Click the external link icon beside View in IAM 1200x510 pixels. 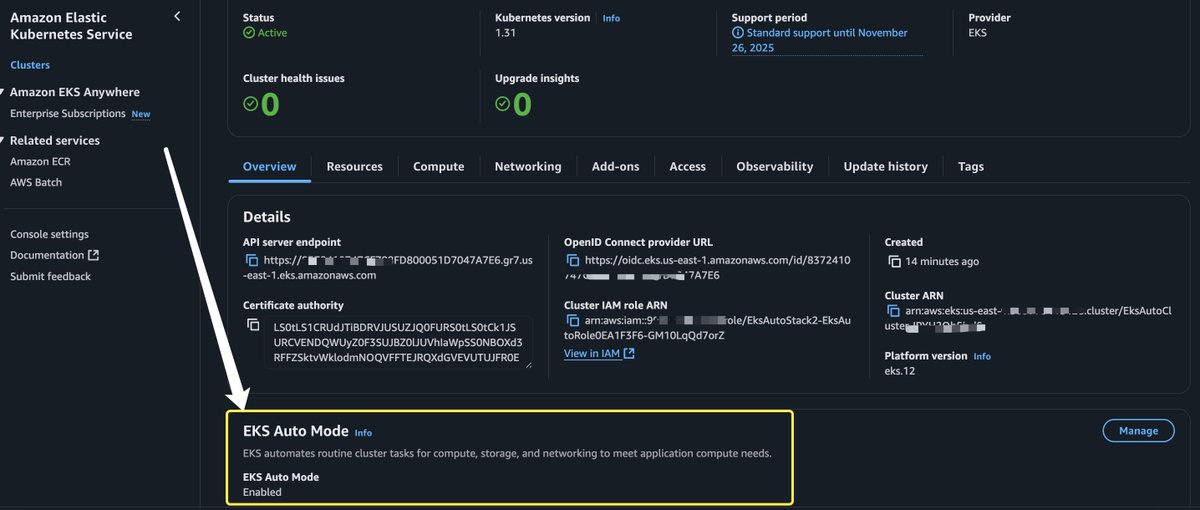click(x=629, y=354)
